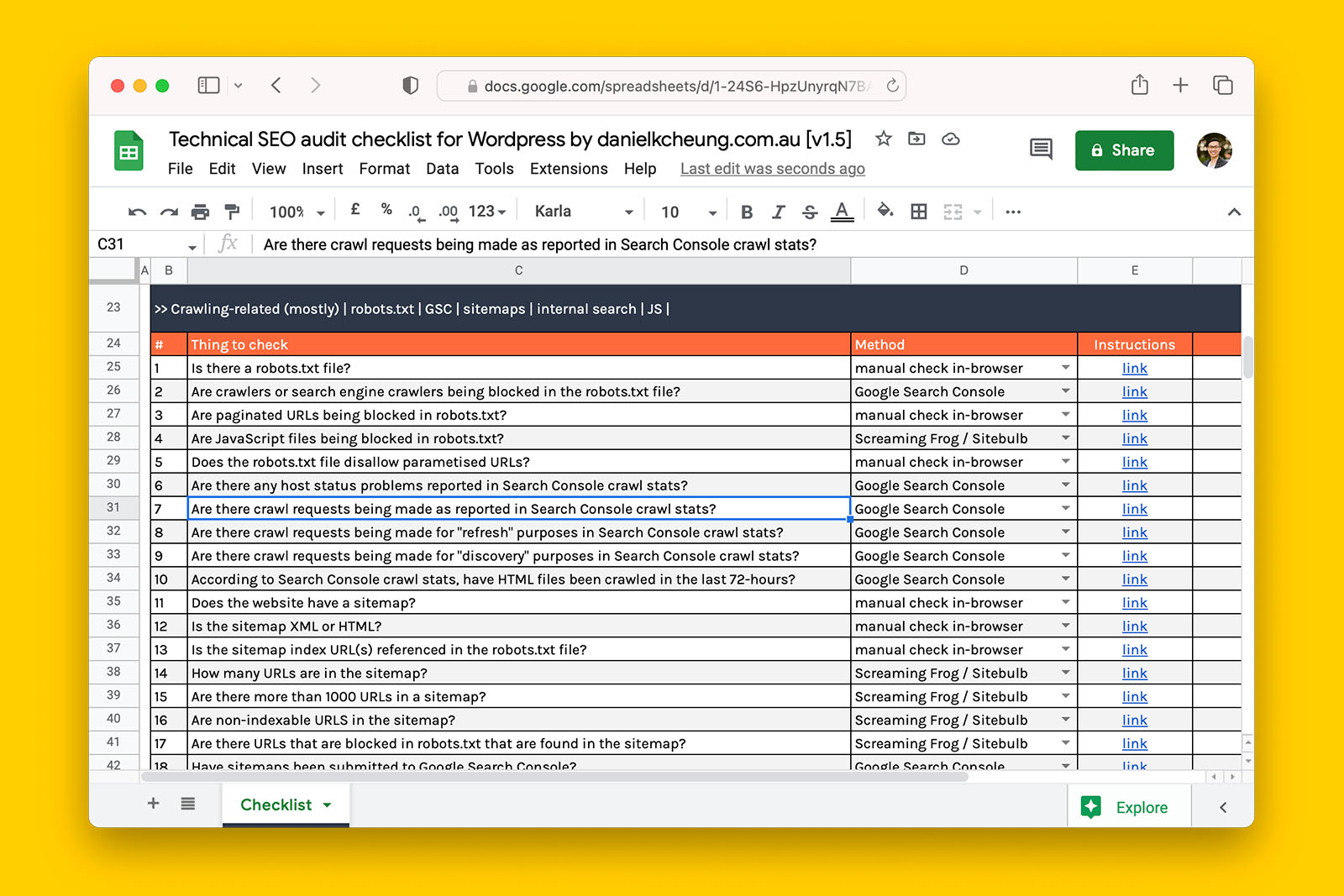Open Method dropdown for 'Is there a robots.txt file?'
1344x896 pixels.
tap(1065, 368)
